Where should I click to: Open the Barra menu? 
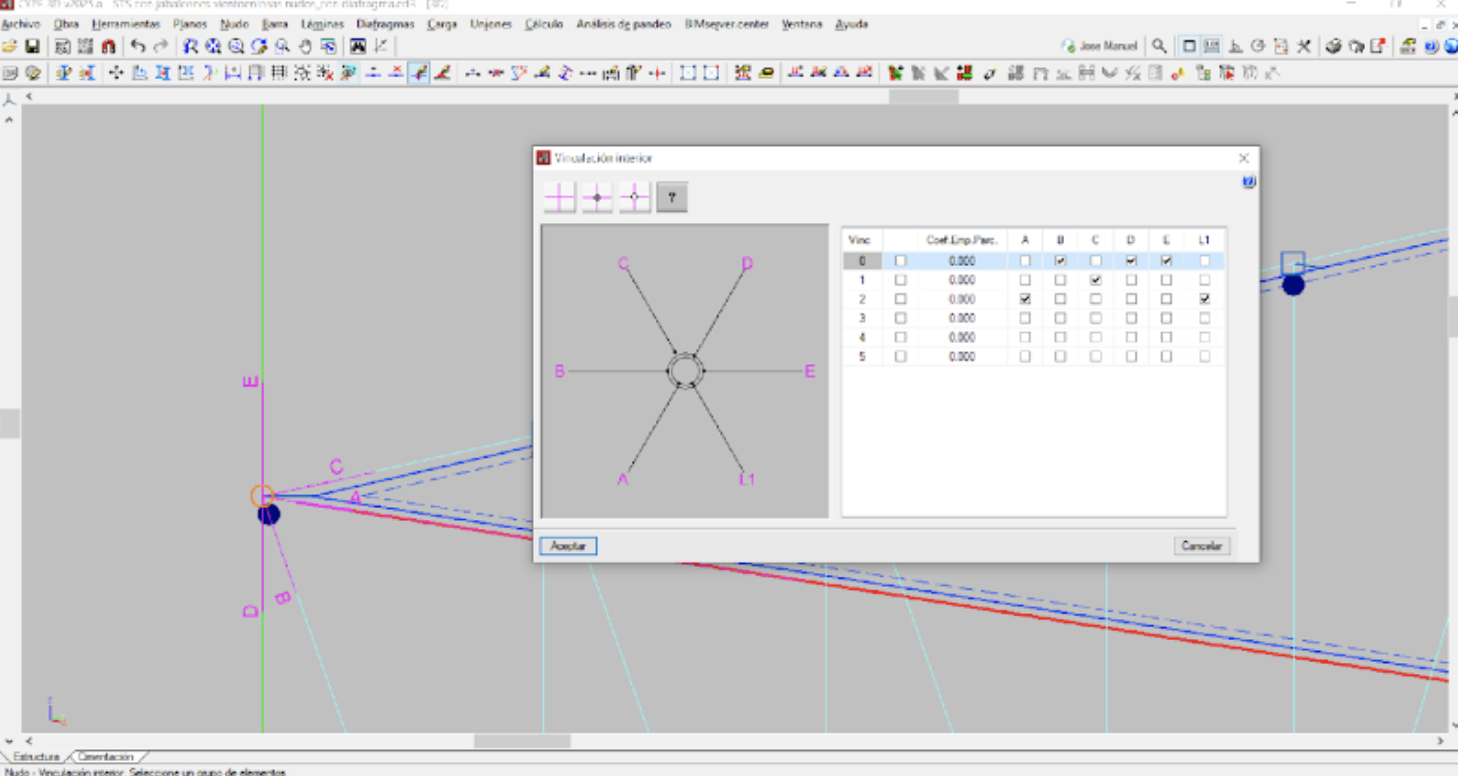(x=274, y=24)
